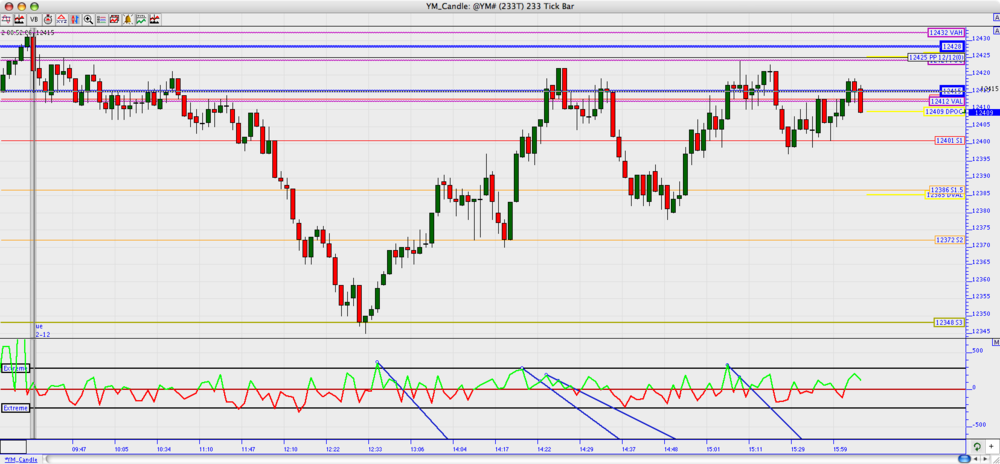Click the last toolbar chart icon
The image size is (1000, 464).
[155, 20]
